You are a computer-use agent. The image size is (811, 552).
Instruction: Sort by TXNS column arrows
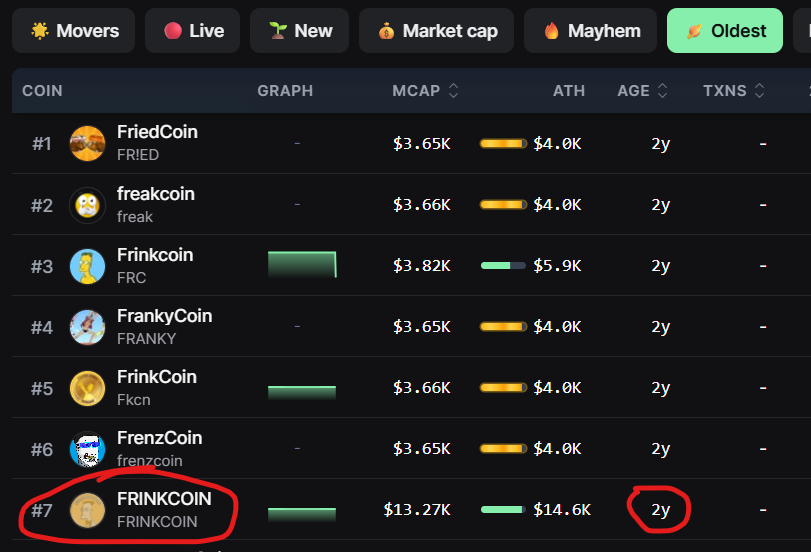(760, 91)
